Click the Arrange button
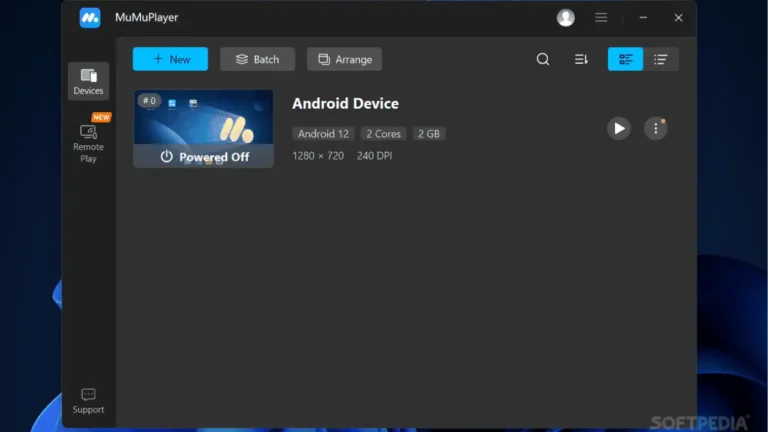The image size is (768, 432). (x=344, y=59)
